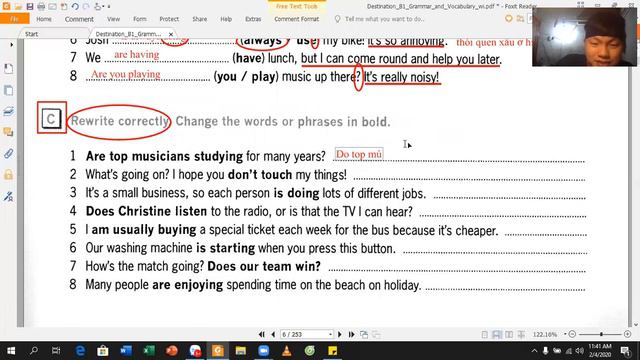Open the Attachments paperclip panel
The width and height of the screenshot is (640, 360).
point(9,154)
